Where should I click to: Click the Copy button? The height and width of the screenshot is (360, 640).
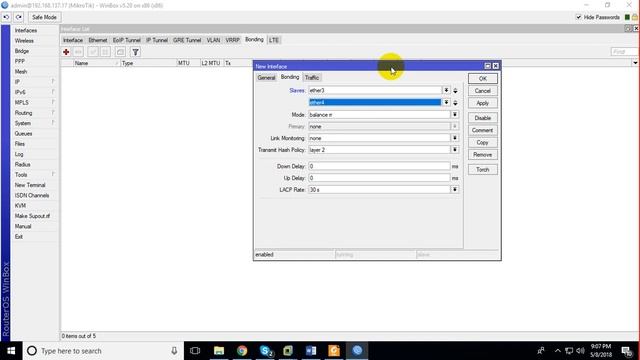pyautogui.click(x=482, y=142)
